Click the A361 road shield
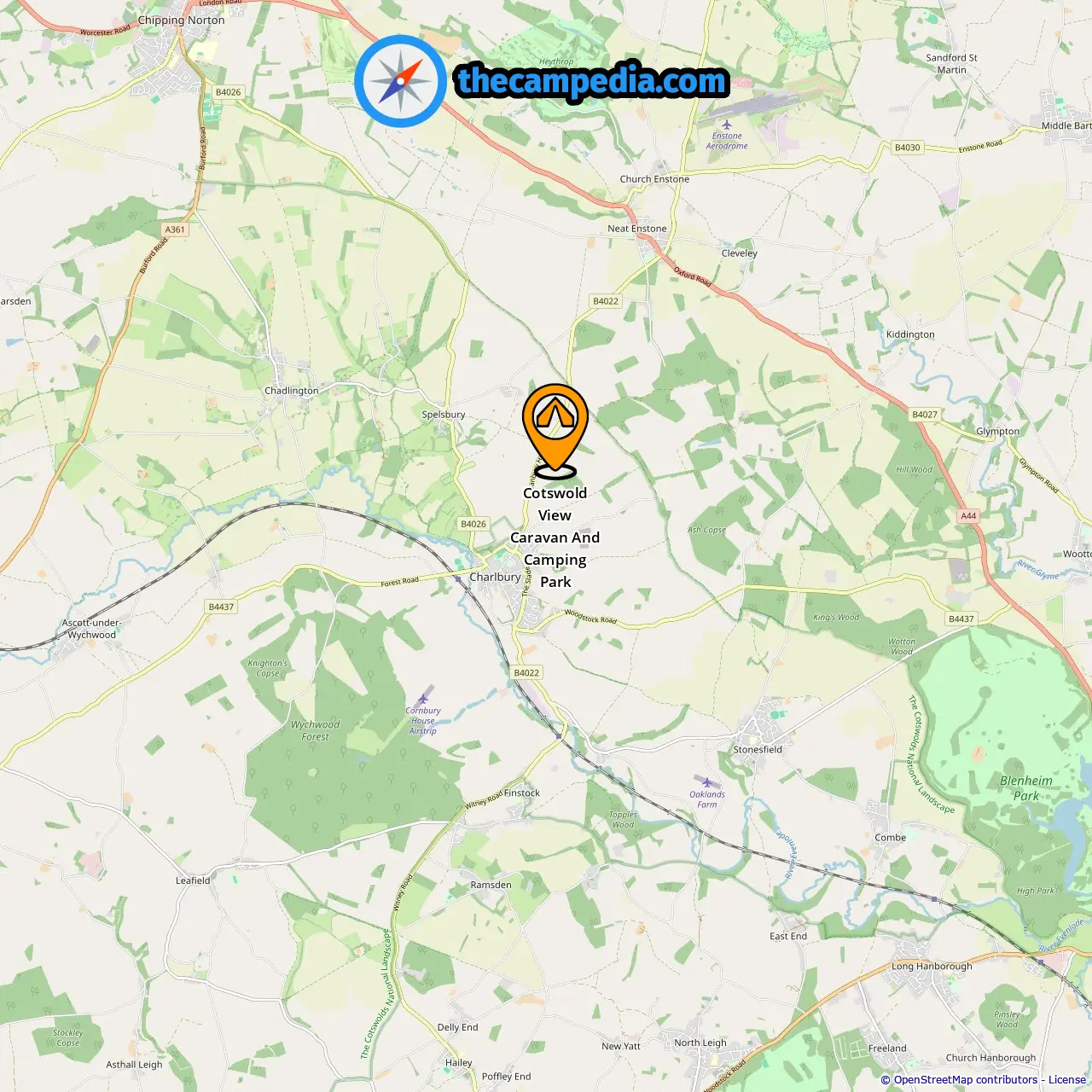Screen dimensions: 1092x1092 (175, 229)
